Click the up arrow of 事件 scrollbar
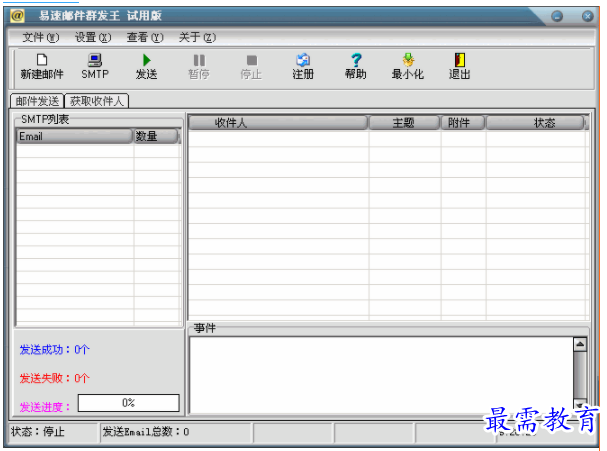This screenshot has width=607, height=451. coord(580,344)
